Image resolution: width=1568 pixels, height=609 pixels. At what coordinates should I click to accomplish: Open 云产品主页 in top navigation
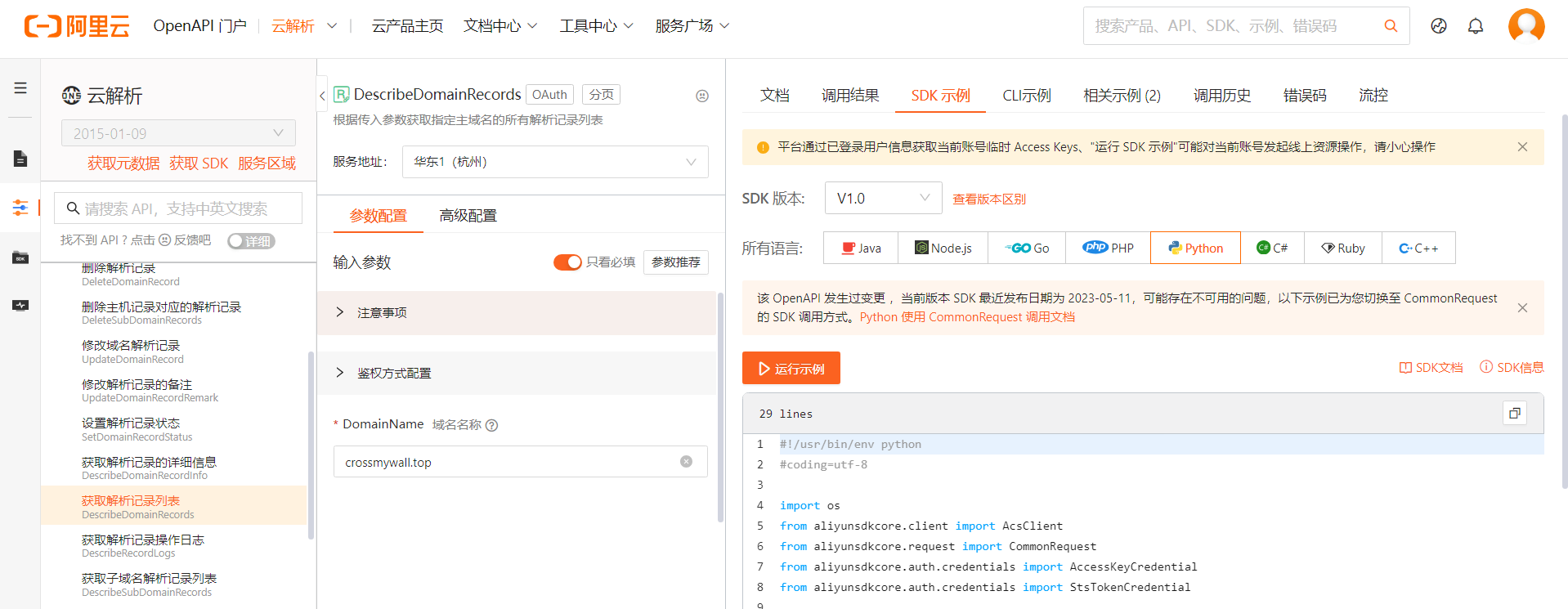[x=407, y=26]
